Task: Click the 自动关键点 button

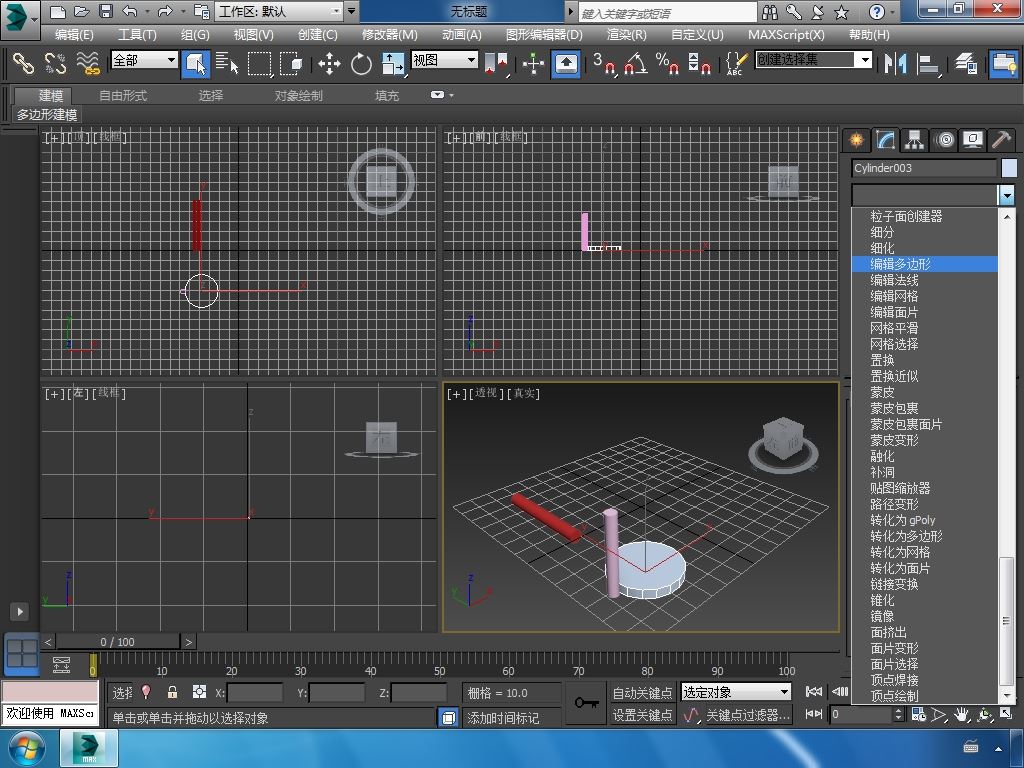Action: tap(642, 692)
